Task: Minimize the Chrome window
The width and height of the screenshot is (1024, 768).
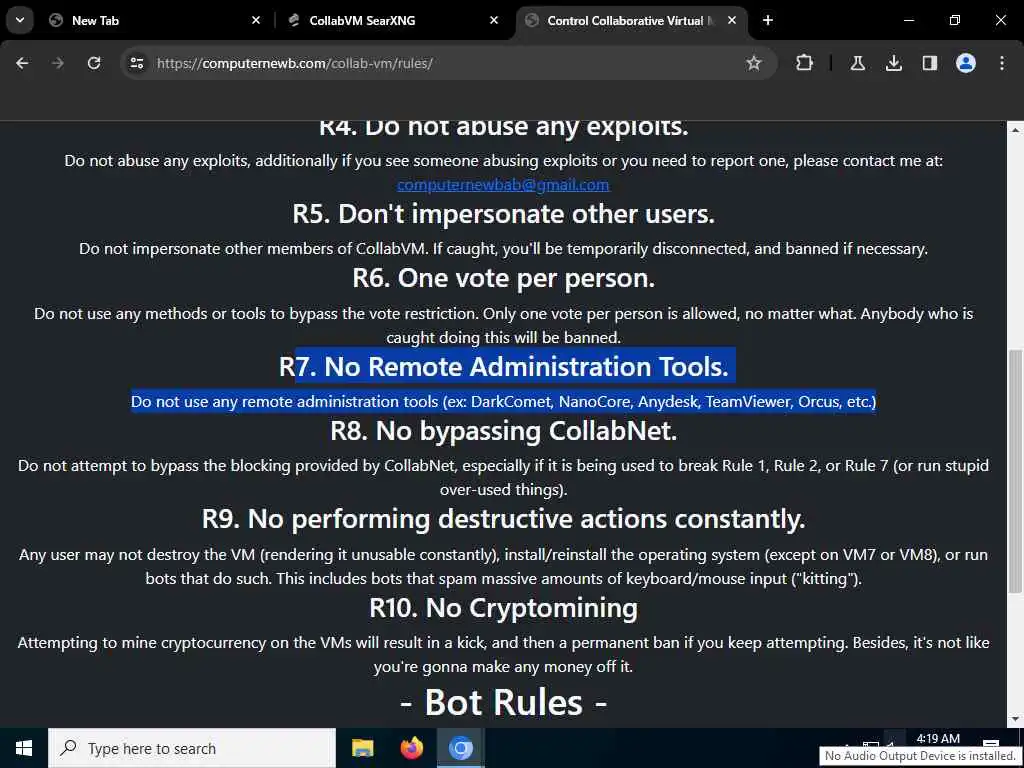Action: coord(908,20)
